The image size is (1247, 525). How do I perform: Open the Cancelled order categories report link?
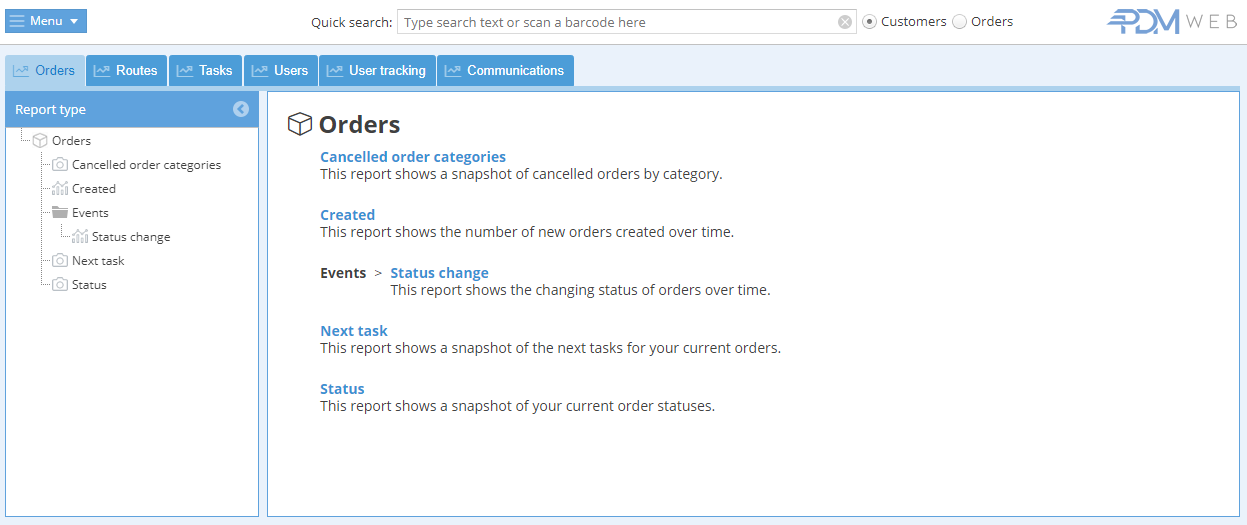pyautogui.click(x=413, y=157)
